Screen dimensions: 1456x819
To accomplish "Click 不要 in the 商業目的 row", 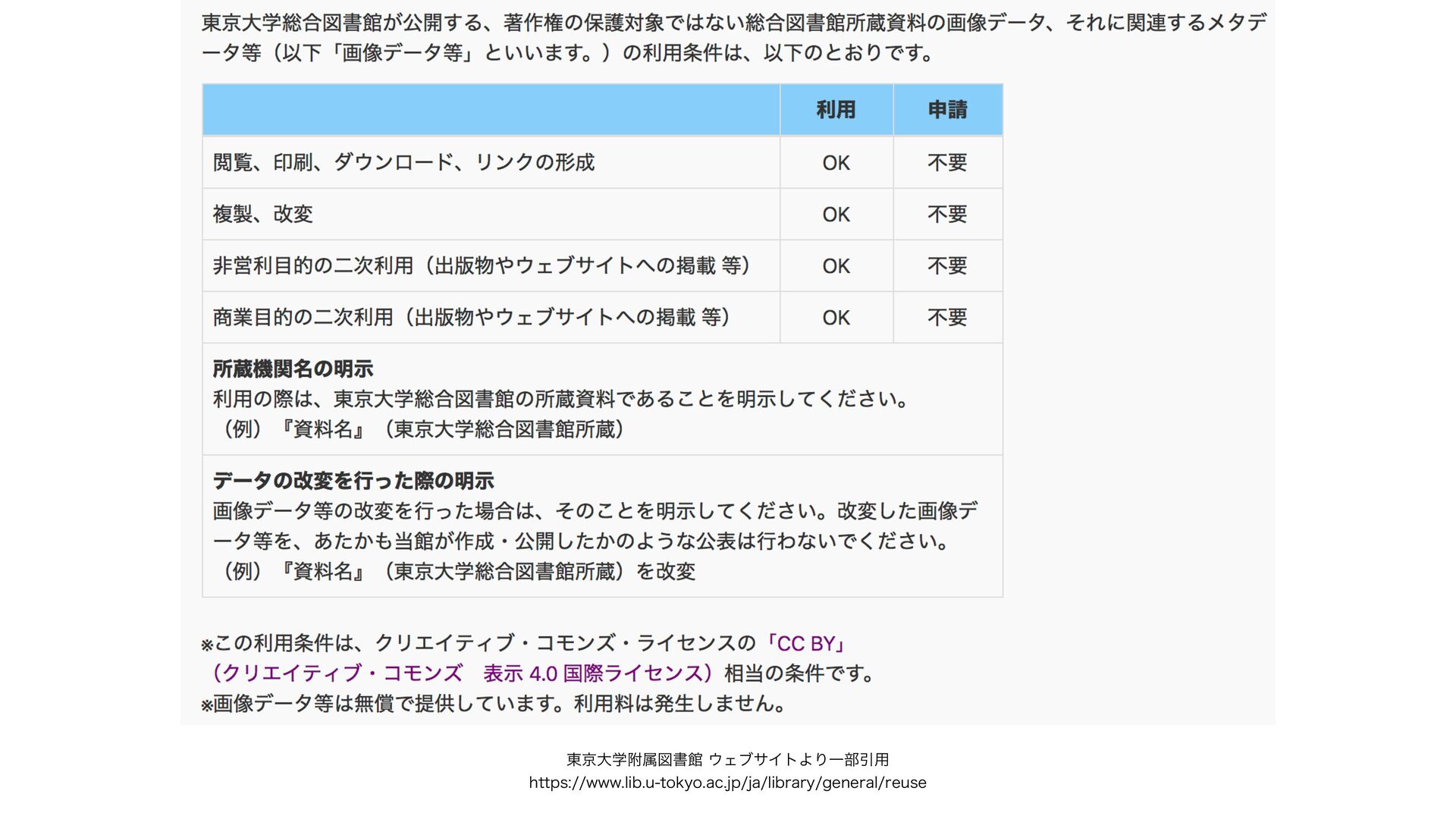I will coord(947,317).
